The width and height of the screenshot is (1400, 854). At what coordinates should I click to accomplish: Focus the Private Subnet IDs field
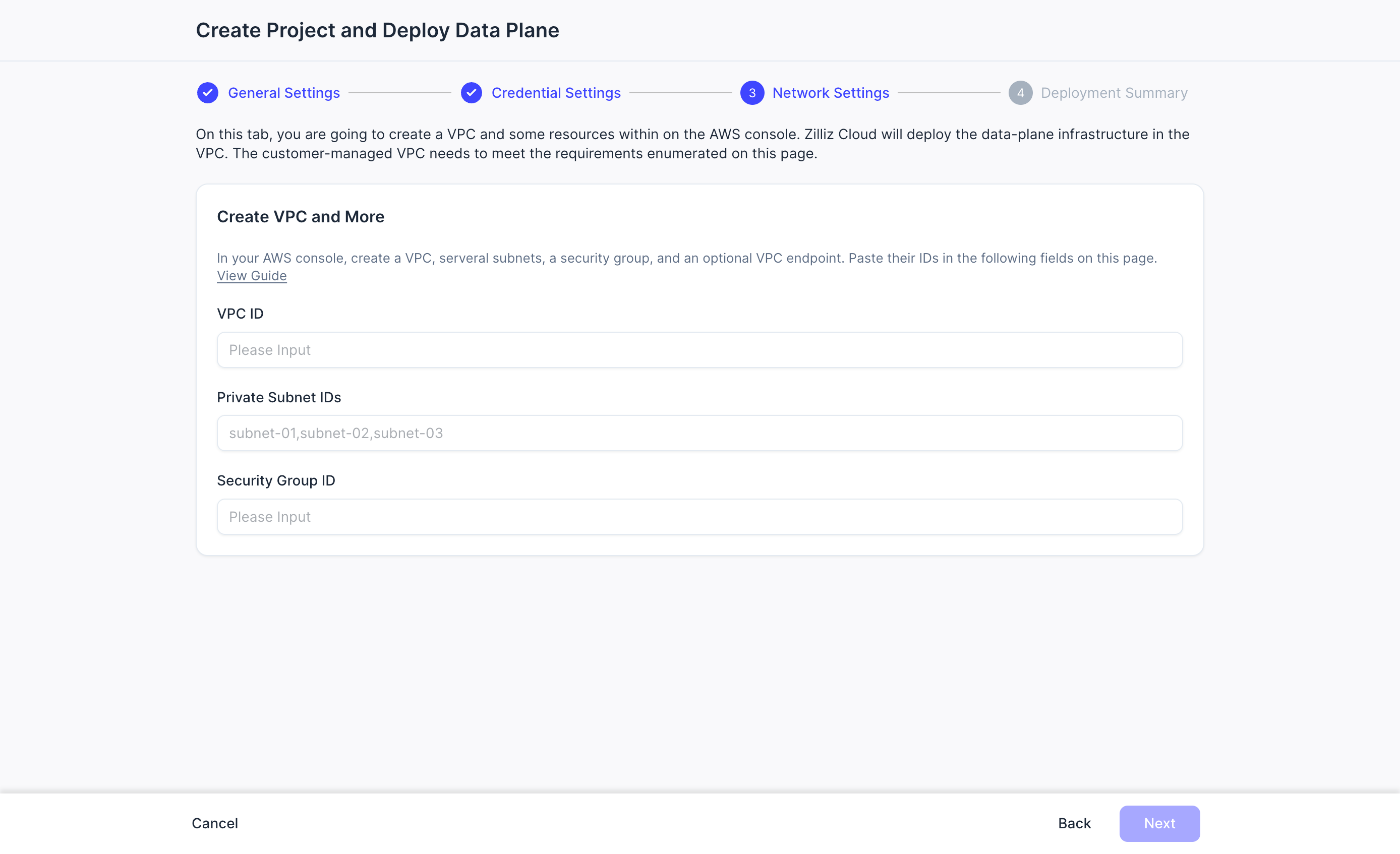click(x=699, y=433)
